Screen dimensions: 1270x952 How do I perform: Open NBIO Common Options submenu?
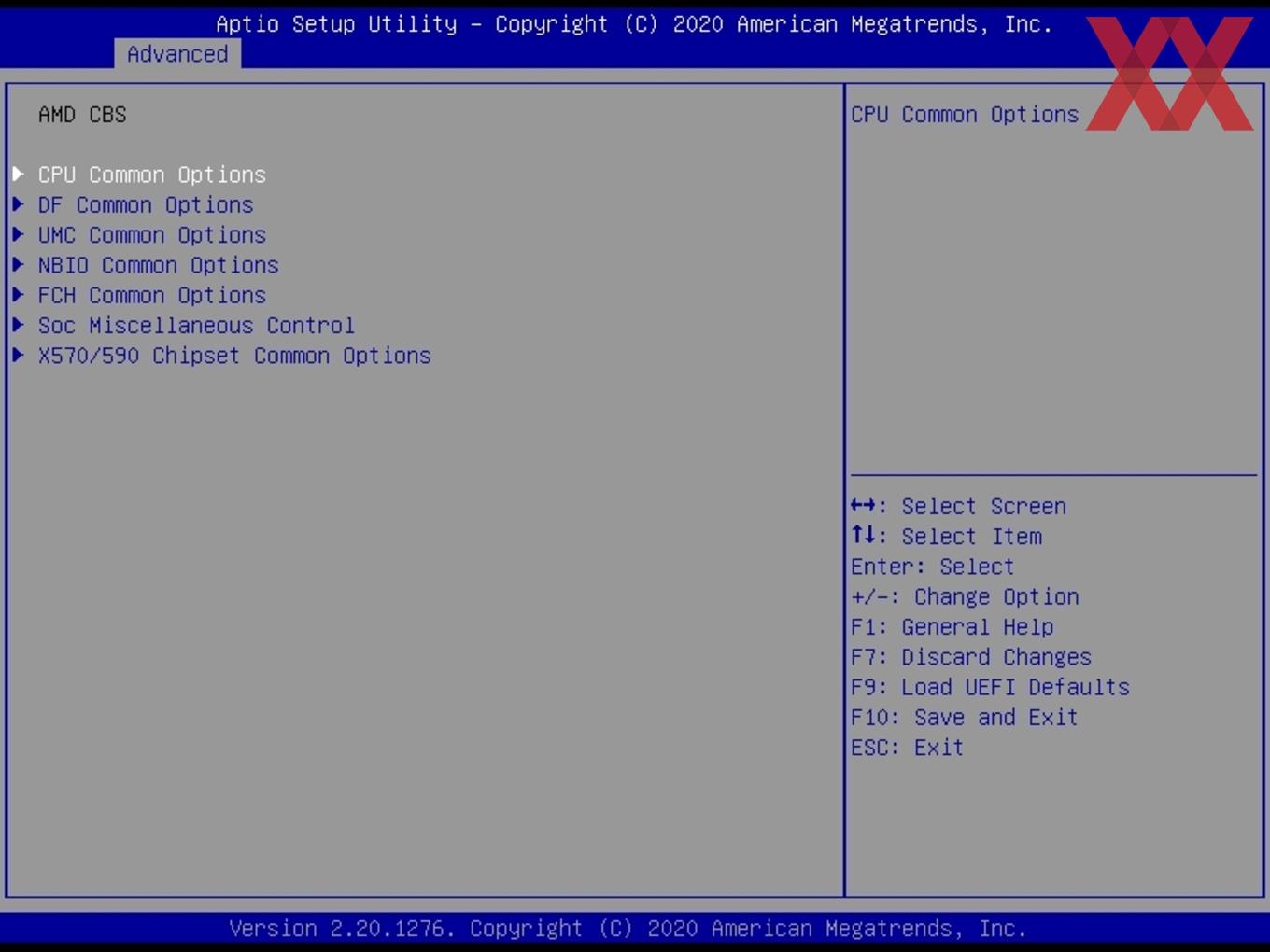[x=159, y=265]
